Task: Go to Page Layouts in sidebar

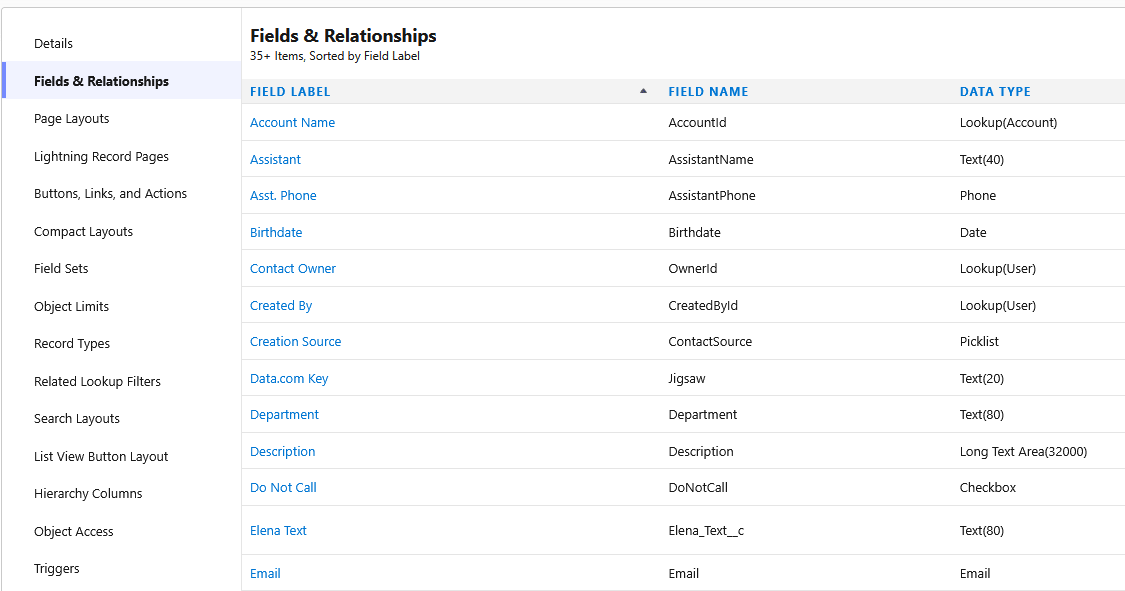Action: click(71, 119)
